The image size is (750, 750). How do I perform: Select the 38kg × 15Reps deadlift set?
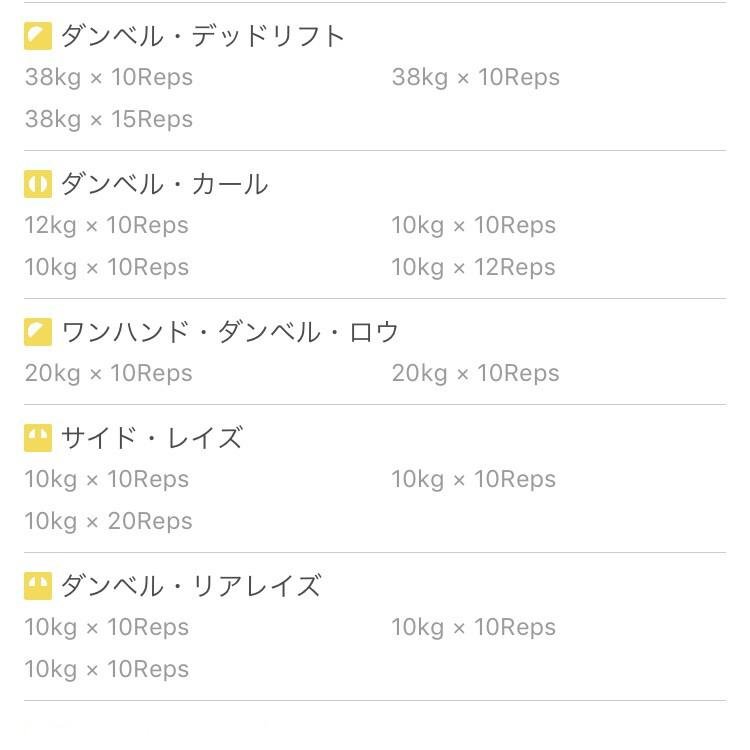pyautogui.click(x=109, y=119)
